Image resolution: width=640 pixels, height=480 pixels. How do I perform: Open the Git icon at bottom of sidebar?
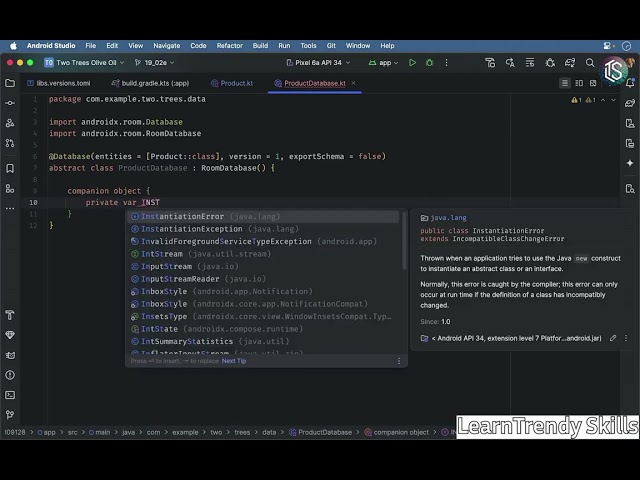tap(10, 415)
